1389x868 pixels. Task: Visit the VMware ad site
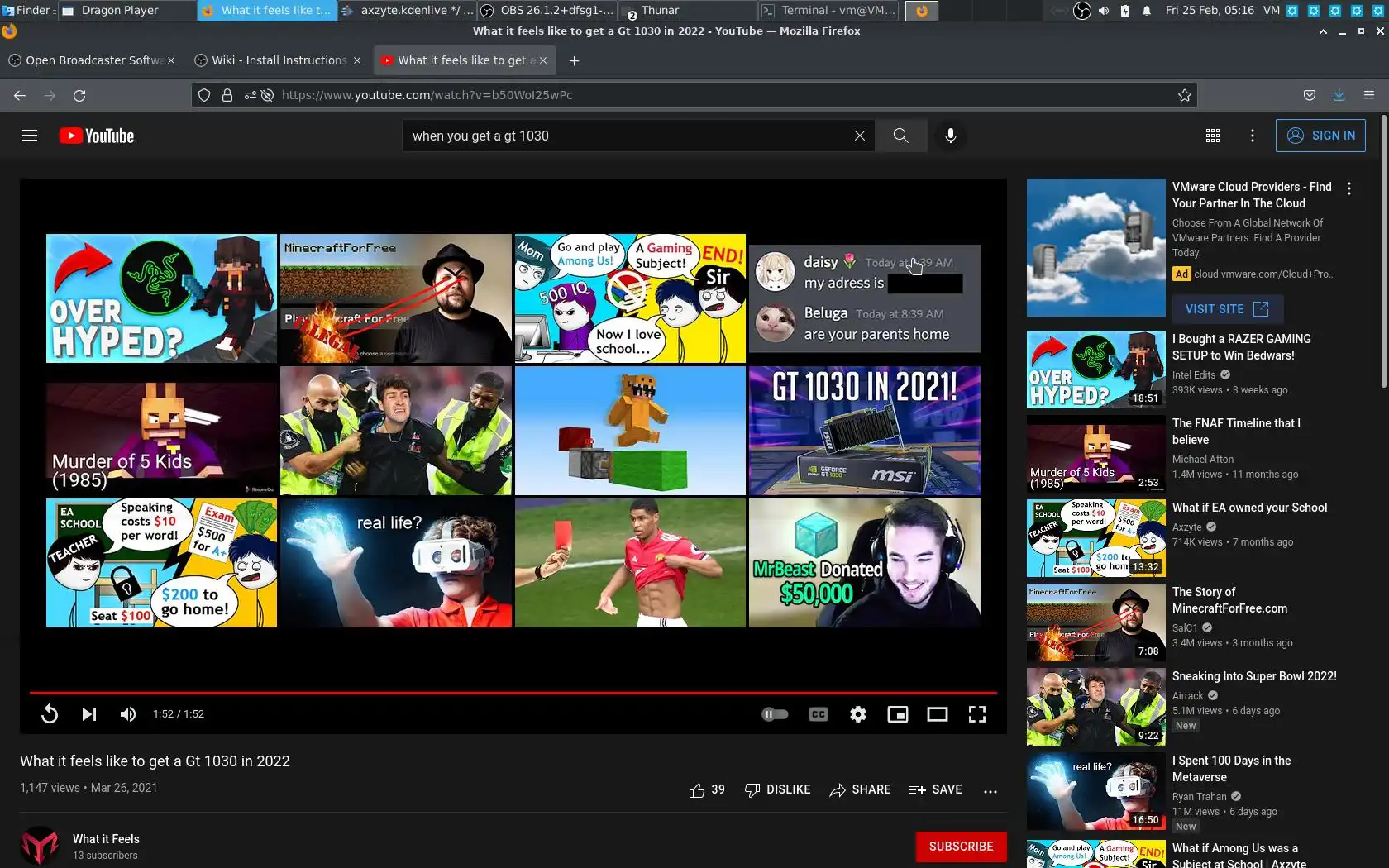point(1227,309)
